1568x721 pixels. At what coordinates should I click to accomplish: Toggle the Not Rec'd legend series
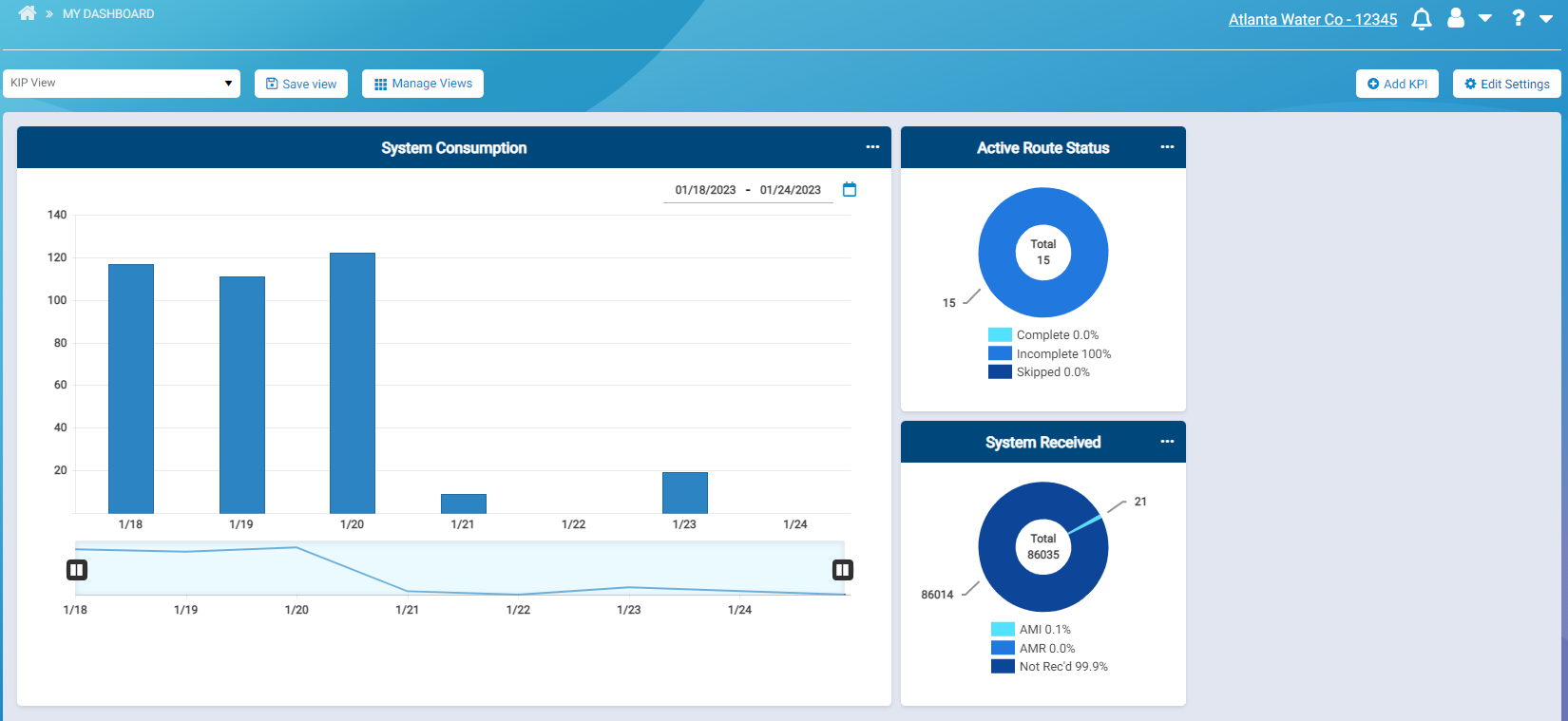pyautogui.click(x=1049, y=667)
